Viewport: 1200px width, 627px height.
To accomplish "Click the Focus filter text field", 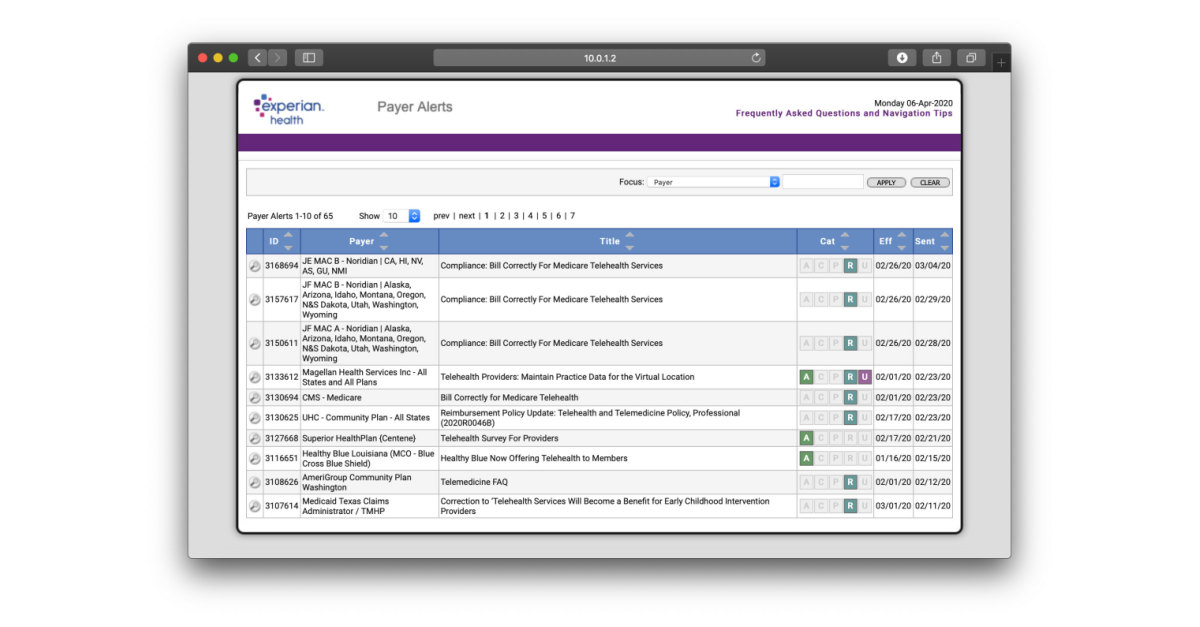I will click(822, 181).
